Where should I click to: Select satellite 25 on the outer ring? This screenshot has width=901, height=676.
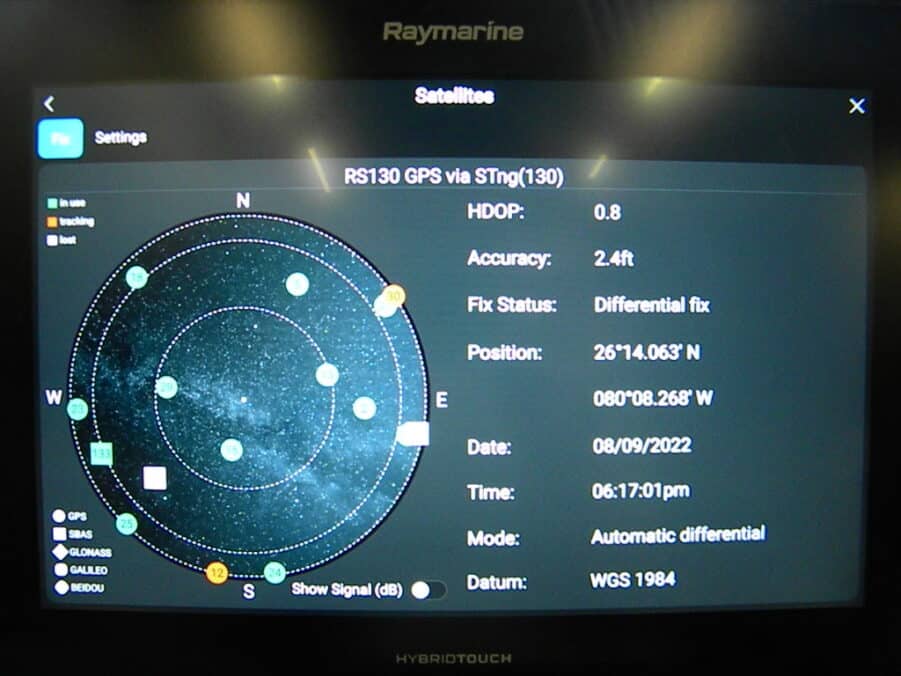point(126,523)
